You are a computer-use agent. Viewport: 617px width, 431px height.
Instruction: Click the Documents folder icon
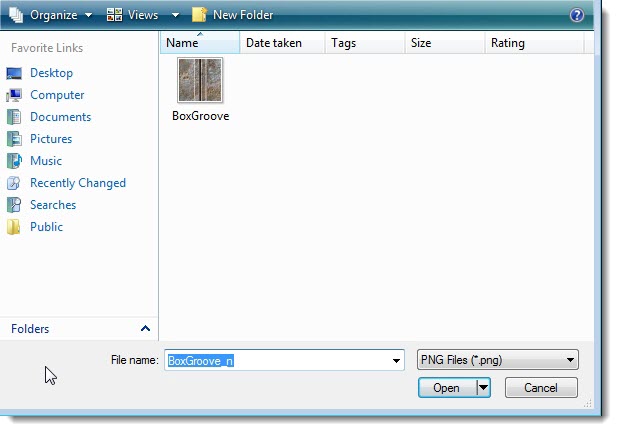pyautogui.click(x=14, y=117)
